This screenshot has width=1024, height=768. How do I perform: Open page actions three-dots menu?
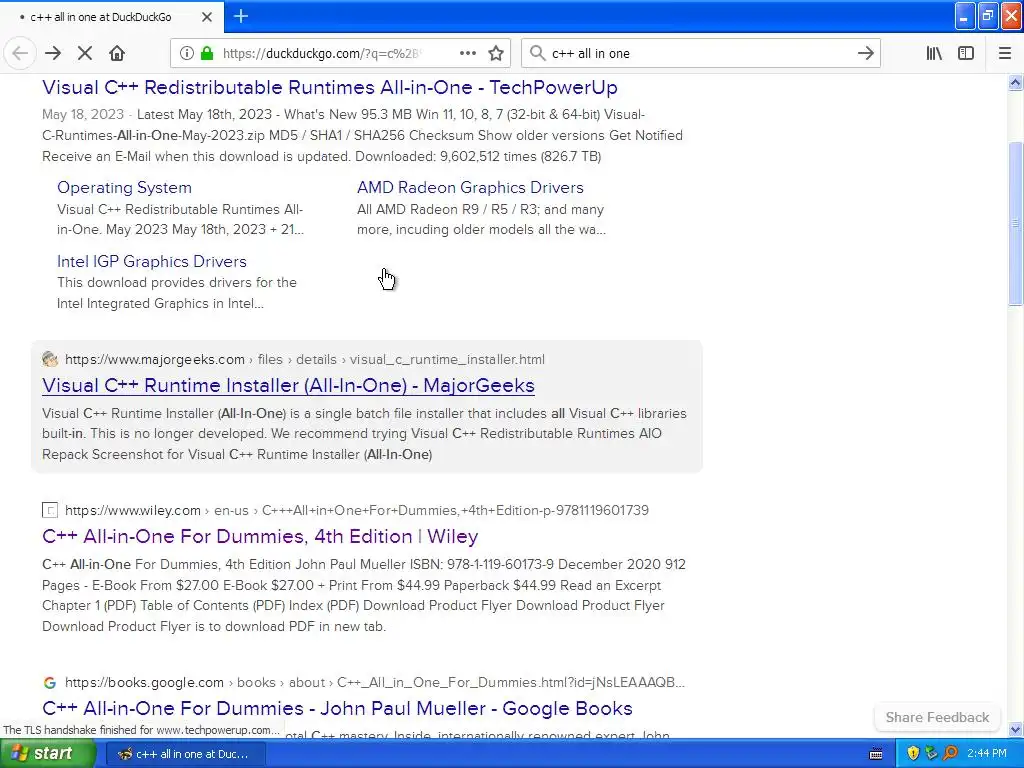(468, 54)
